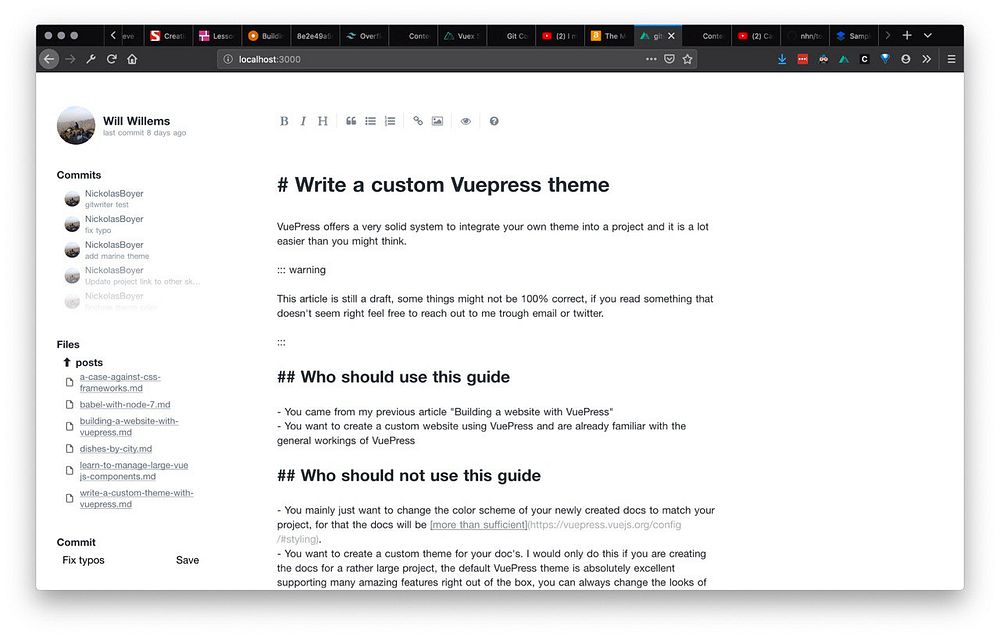This screenshot has height=638, width=1000.
Task: Reload the page with the refresh icon
Action: [x=112, y=59]
